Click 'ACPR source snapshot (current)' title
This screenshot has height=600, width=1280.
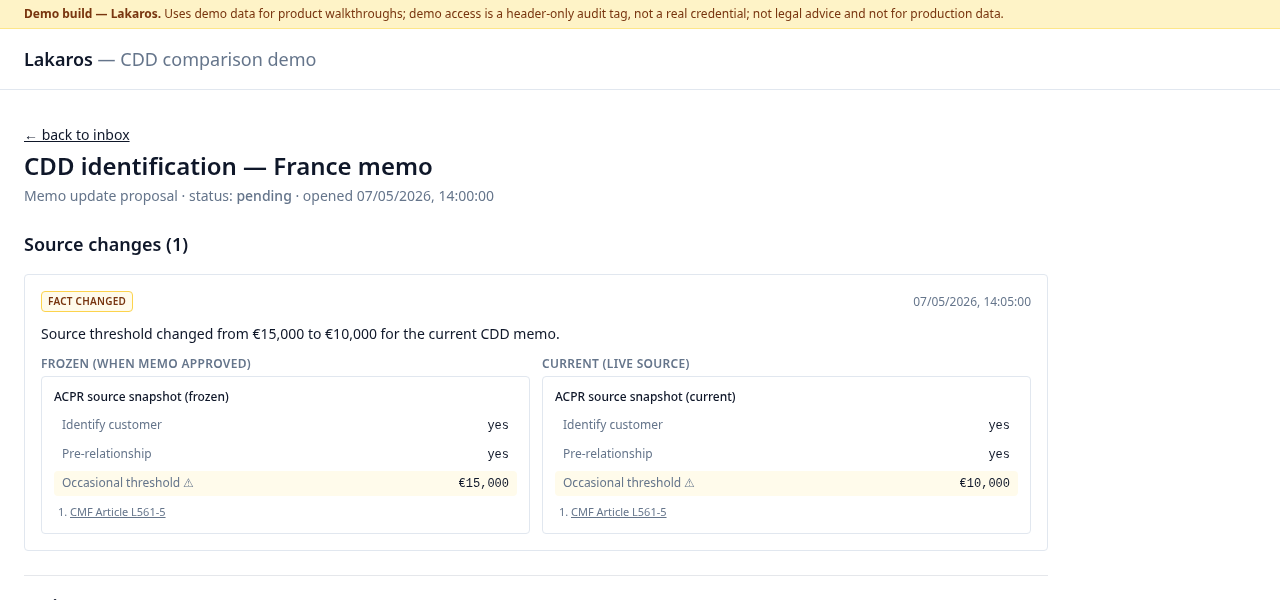point(645,397)
